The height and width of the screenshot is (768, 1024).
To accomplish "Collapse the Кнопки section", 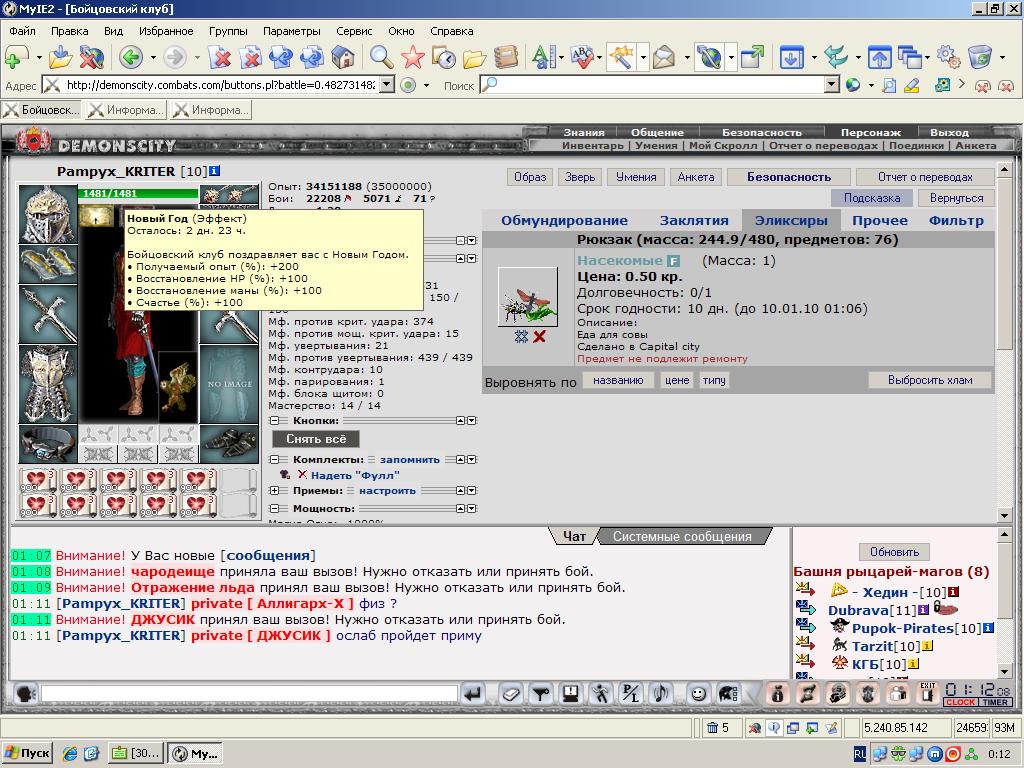I will 275,421.
